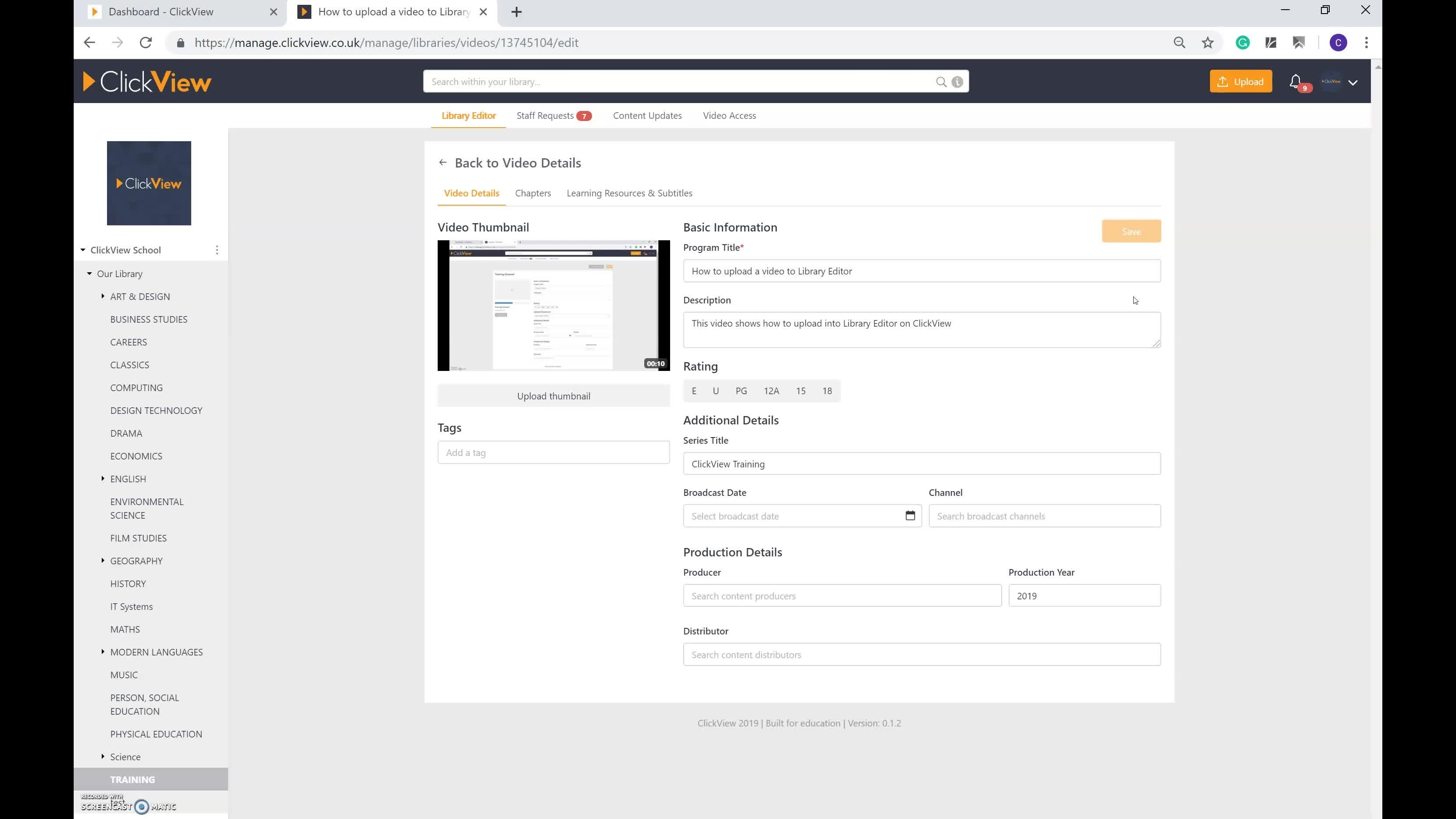The width and height of the screenshot is (1456, 819).
Task: Open the Producer search combo box
Action: (842, 596)
